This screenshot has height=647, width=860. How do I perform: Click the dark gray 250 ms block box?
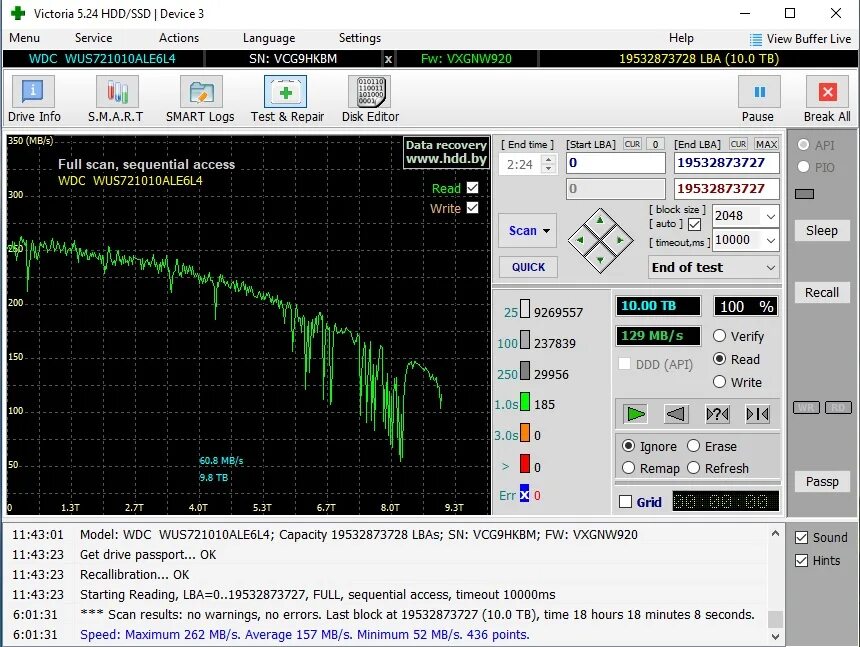point(525,370)
